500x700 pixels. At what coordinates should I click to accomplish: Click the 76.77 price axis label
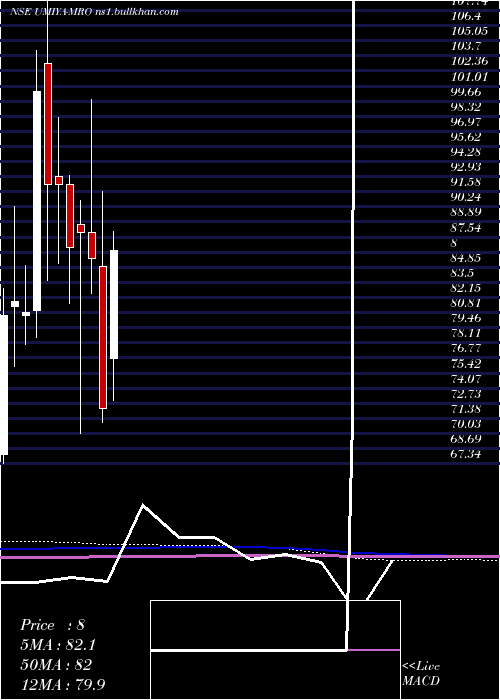pos(467,349)
